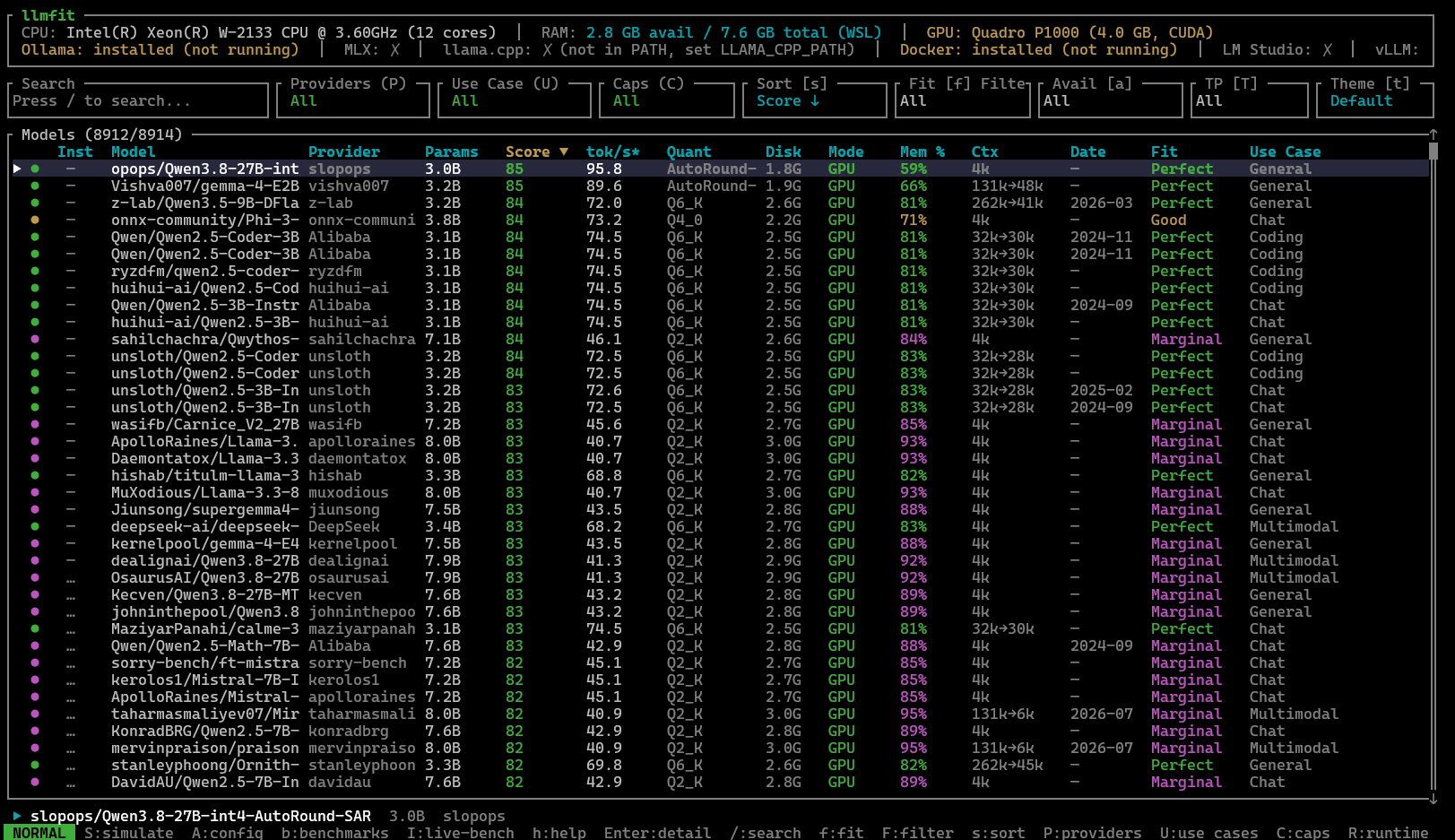Open the TP filter box
Image resolution: width=1455 pixels, height=840 pixels.
click(x=1250, y=100)
